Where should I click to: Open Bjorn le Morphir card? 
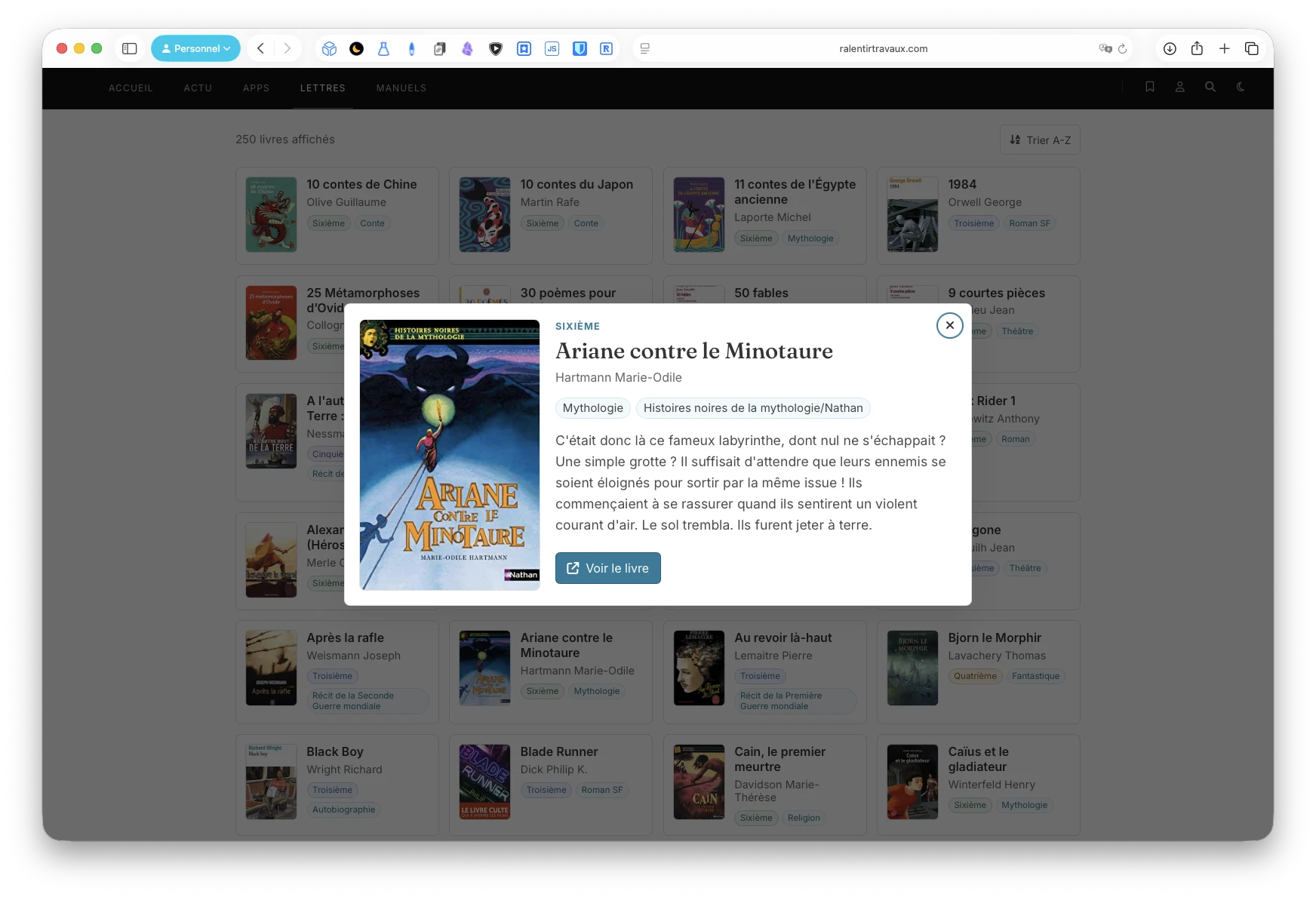tap(979, 672)
